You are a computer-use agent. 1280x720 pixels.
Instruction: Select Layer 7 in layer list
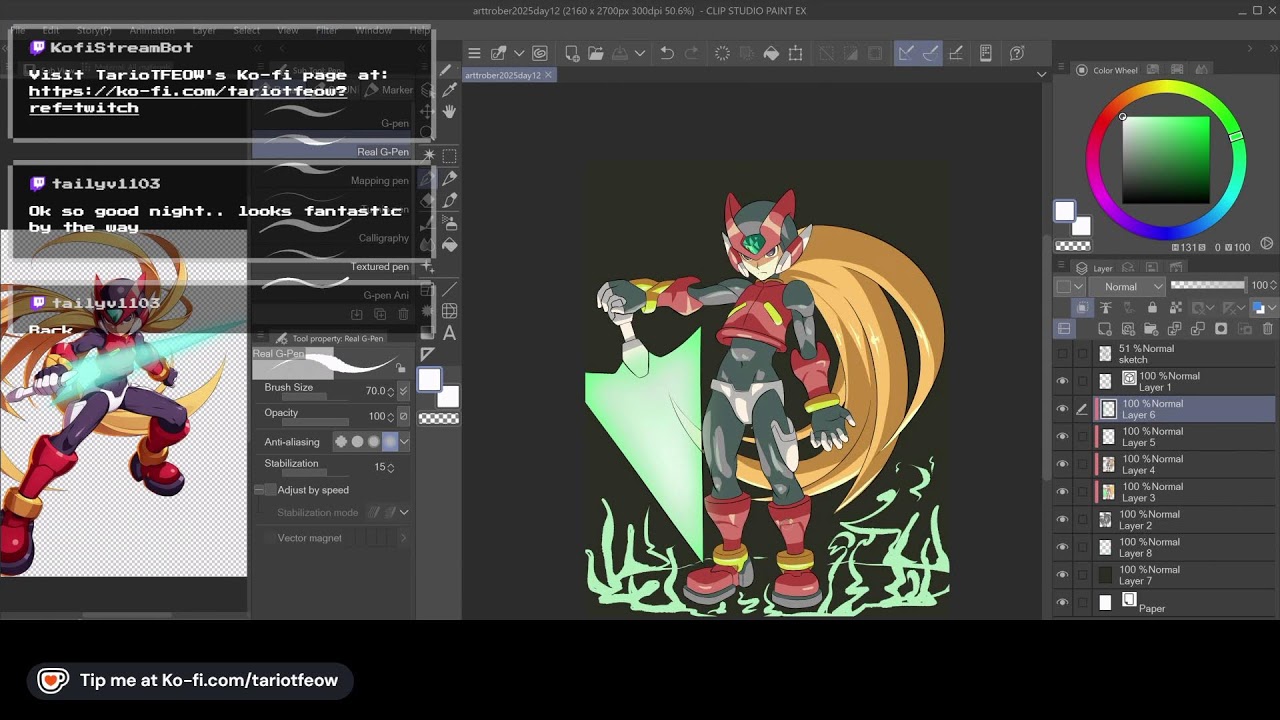tap(1186, 575)
